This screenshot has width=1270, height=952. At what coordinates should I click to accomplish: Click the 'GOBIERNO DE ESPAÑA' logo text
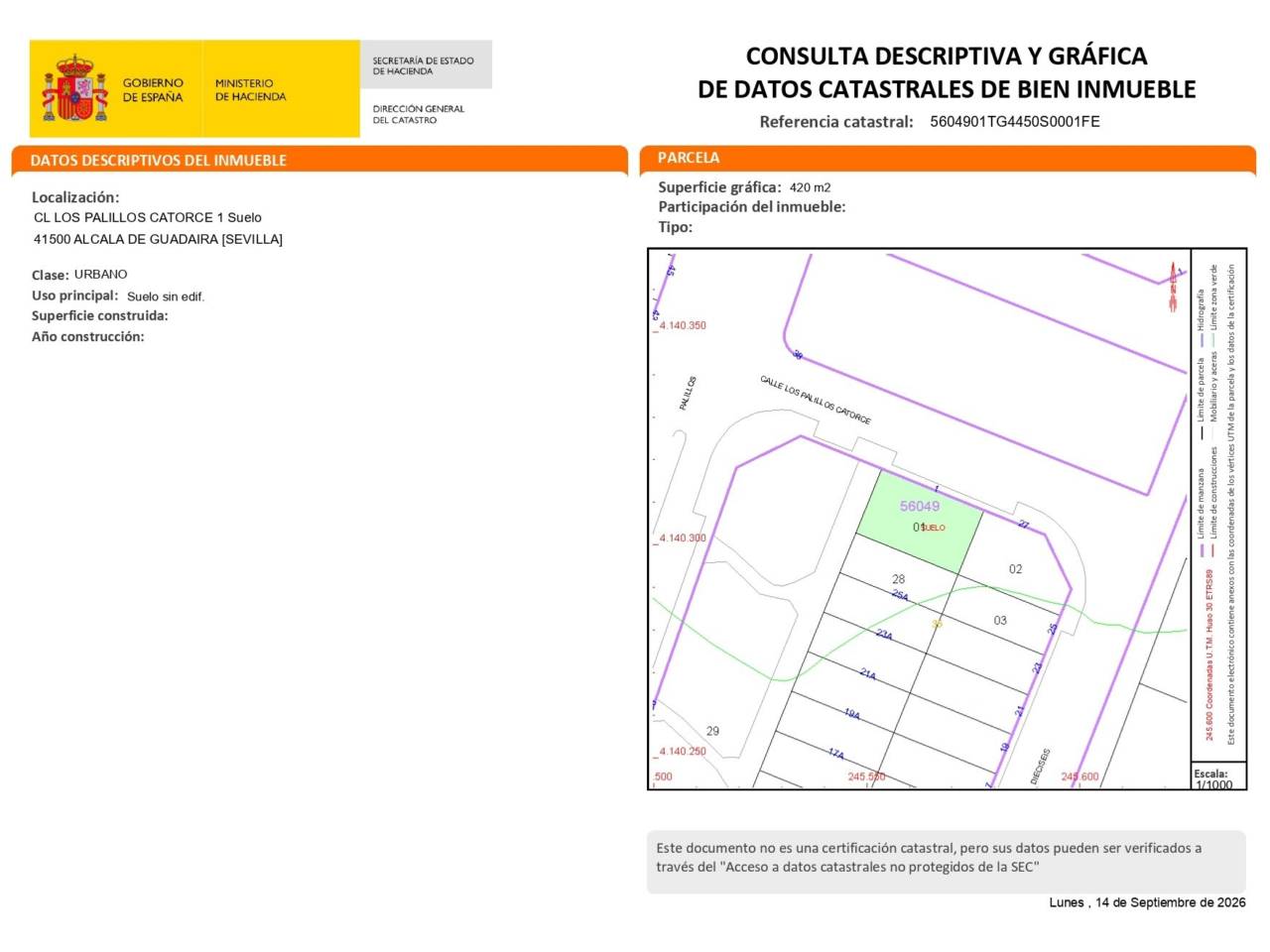(153, 90)
